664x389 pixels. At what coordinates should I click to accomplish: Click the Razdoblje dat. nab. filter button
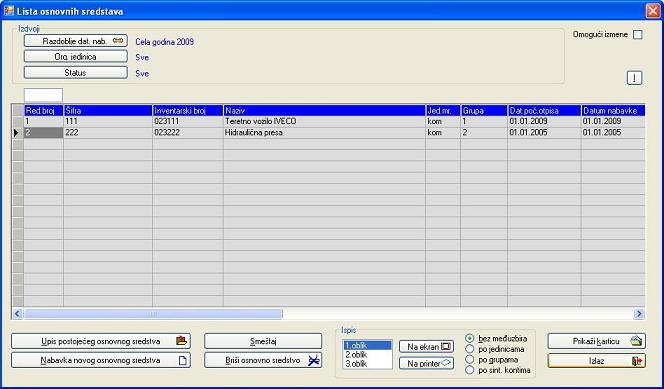(x=75, y=41)
